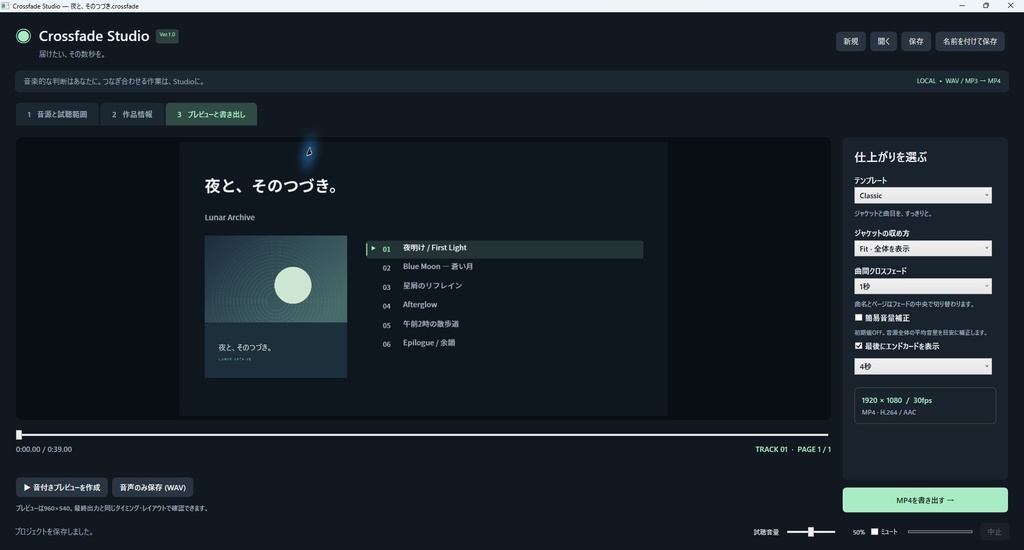Click the Ver.1.0 version badge

pyautogui.click(x=167, y=35)
